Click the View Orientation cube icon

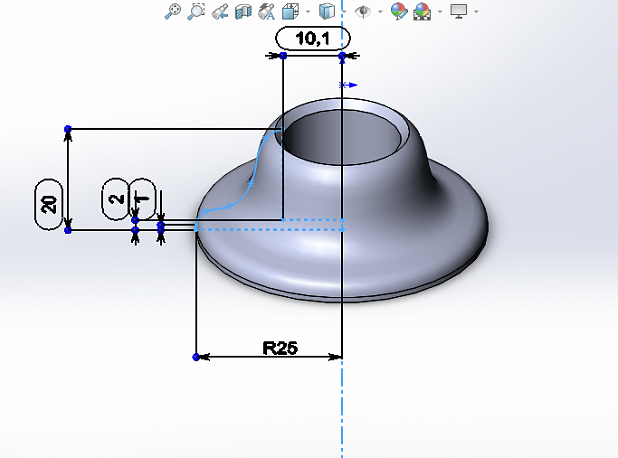click(290, 11)
